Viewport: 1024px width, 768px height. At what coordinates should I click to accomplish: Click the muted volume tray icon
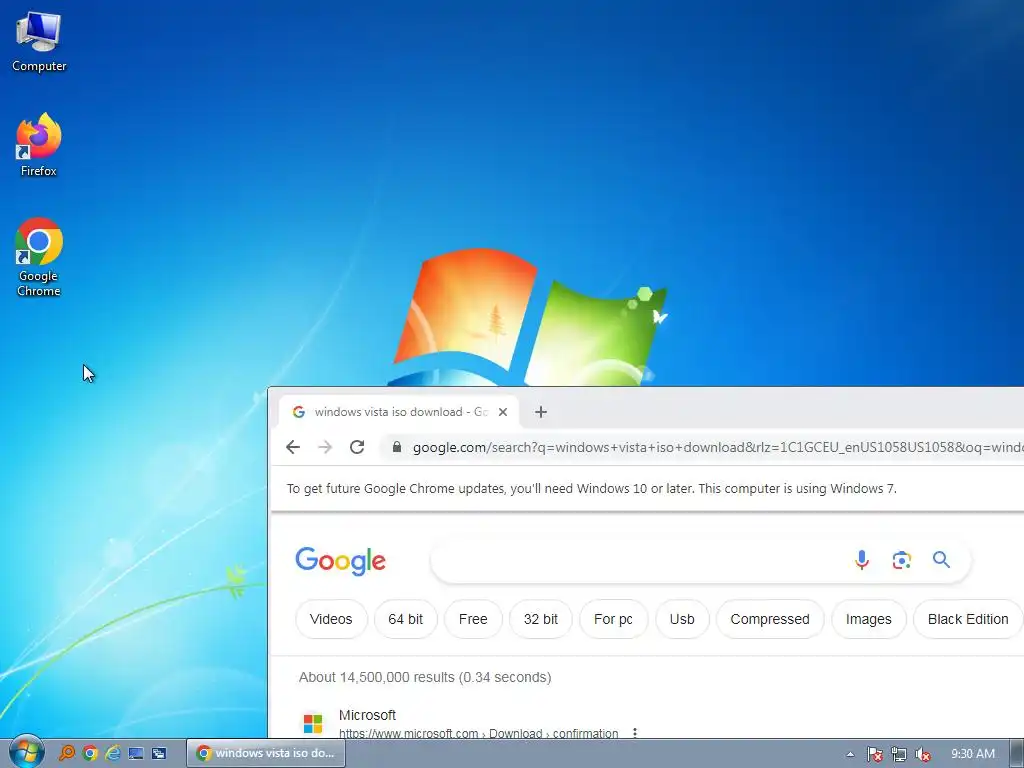click(x=923, y=754)
